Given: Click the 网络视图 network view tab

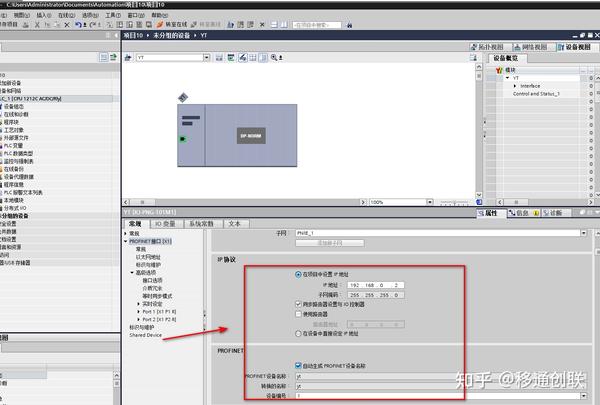Looking at the screenshot, I should point(531,47).
